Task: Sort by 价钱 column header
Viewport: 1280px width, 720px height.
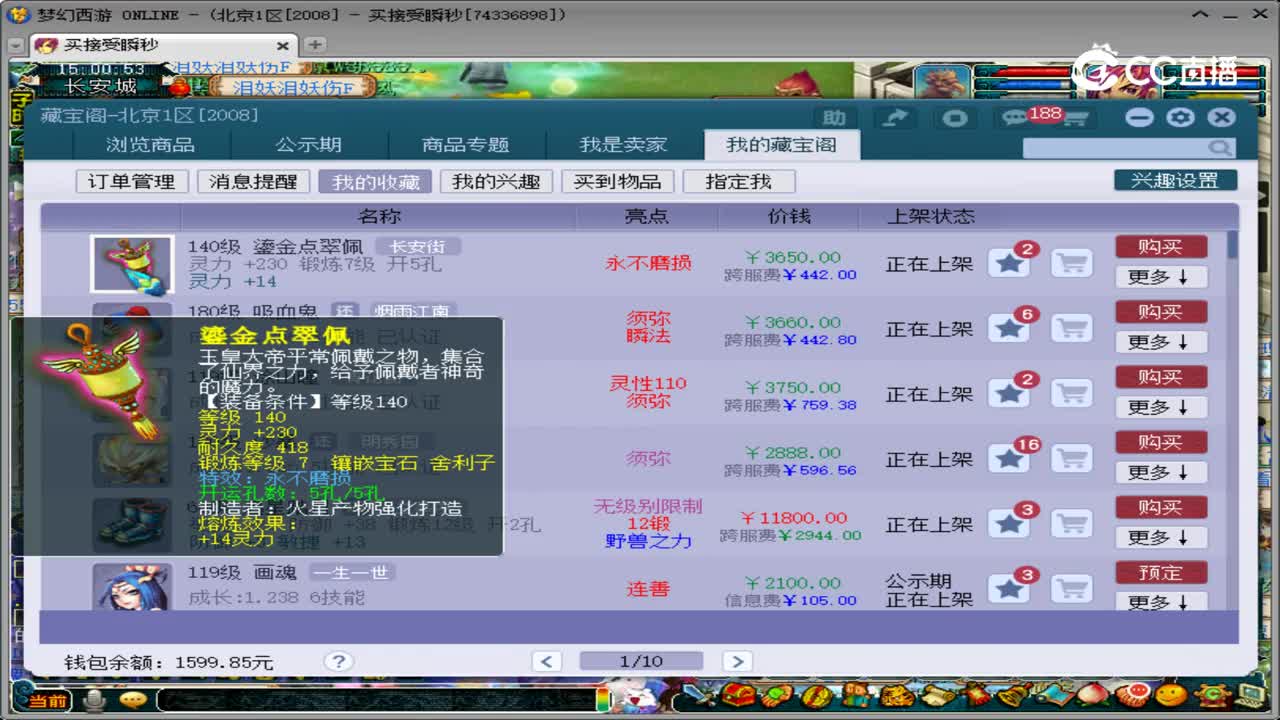Action: (789, 216)
